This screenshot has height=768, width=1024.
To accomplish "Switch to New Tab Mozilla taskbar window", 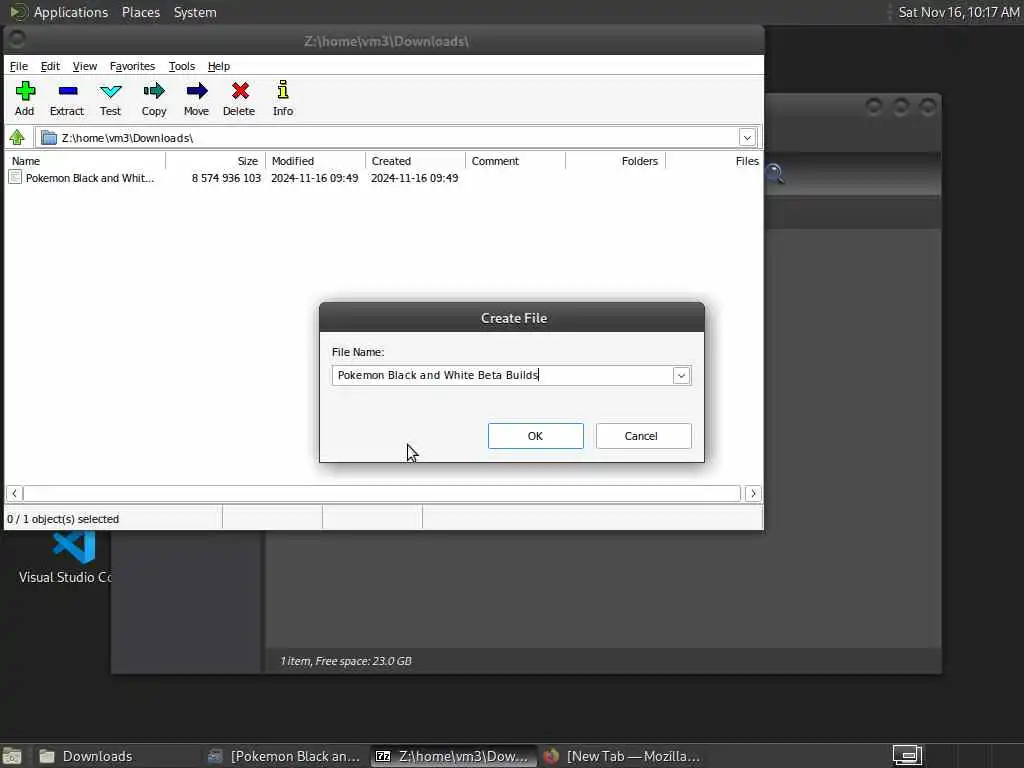I will 622,756.
